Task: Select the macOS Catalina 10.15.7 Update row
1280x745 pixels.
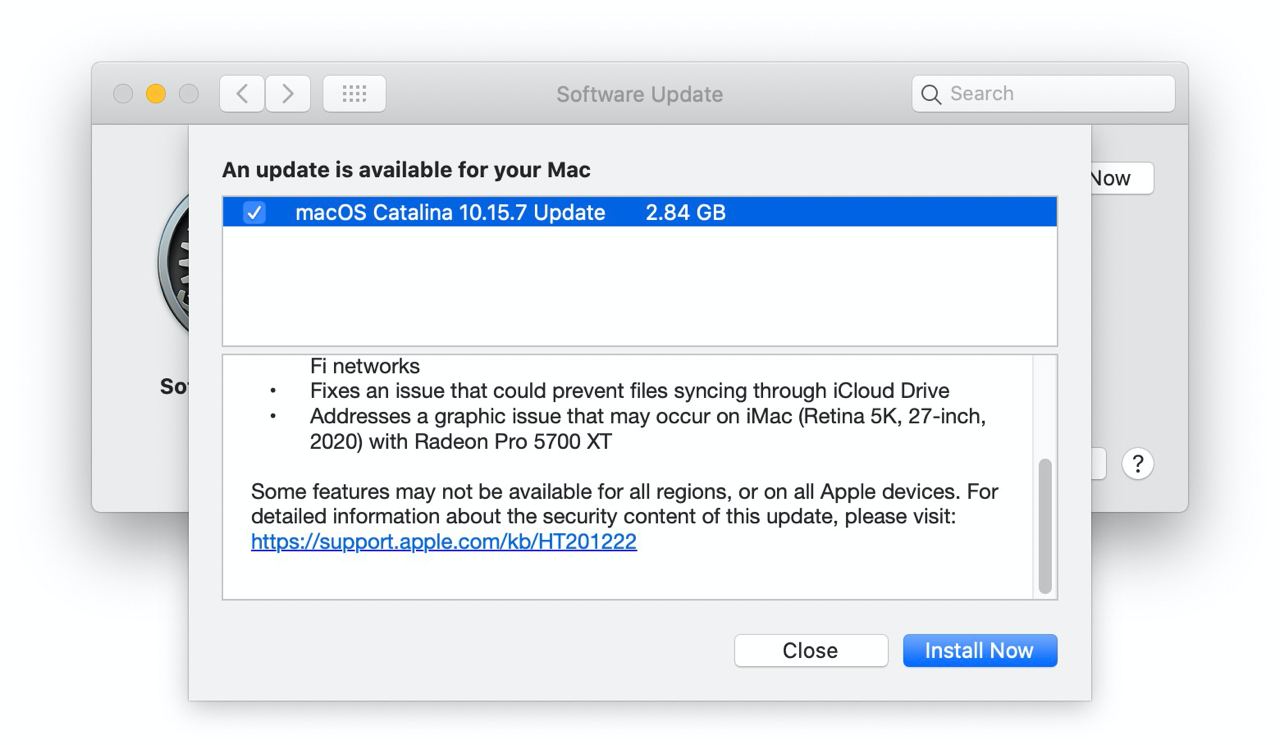Action: pyautogui.click(x=640, y=212)
